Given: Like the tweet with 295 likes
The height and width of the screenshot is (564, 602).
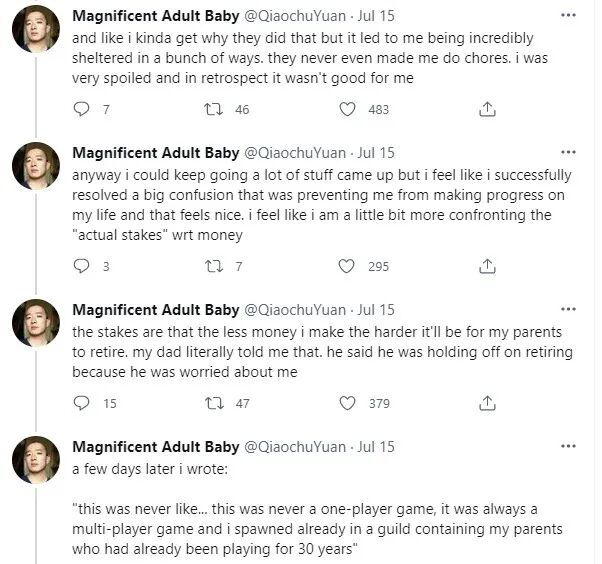Looking at the screenshot, I should 347,266.
